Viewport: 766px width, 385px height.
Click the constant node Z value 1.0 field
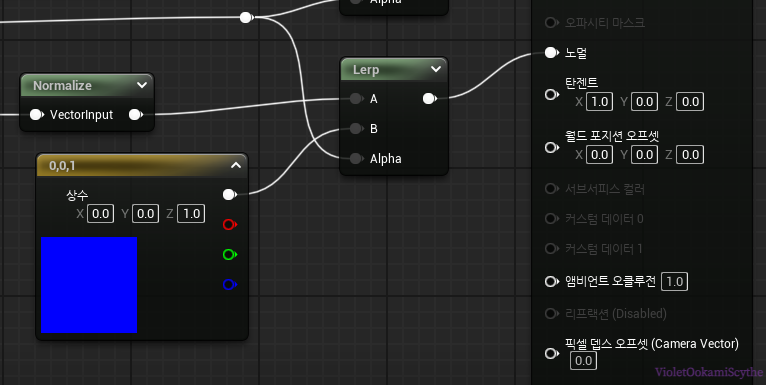pyautogui.click(x=191, y=214)
